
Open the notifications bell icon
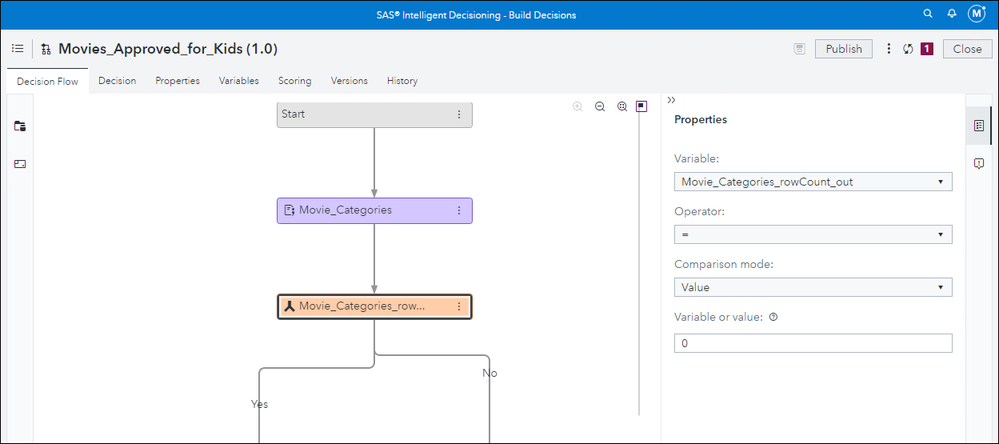click(x=951, y=14)
